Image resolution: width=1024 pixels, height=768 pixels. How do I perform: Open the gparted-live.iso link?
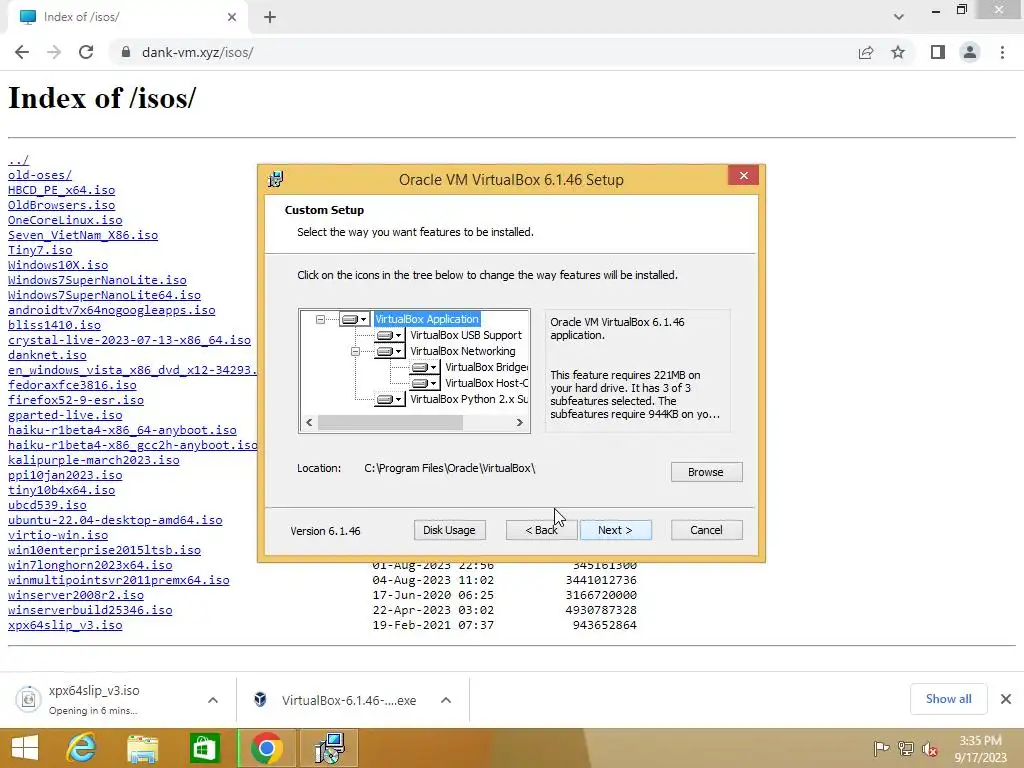pos(65,415)
